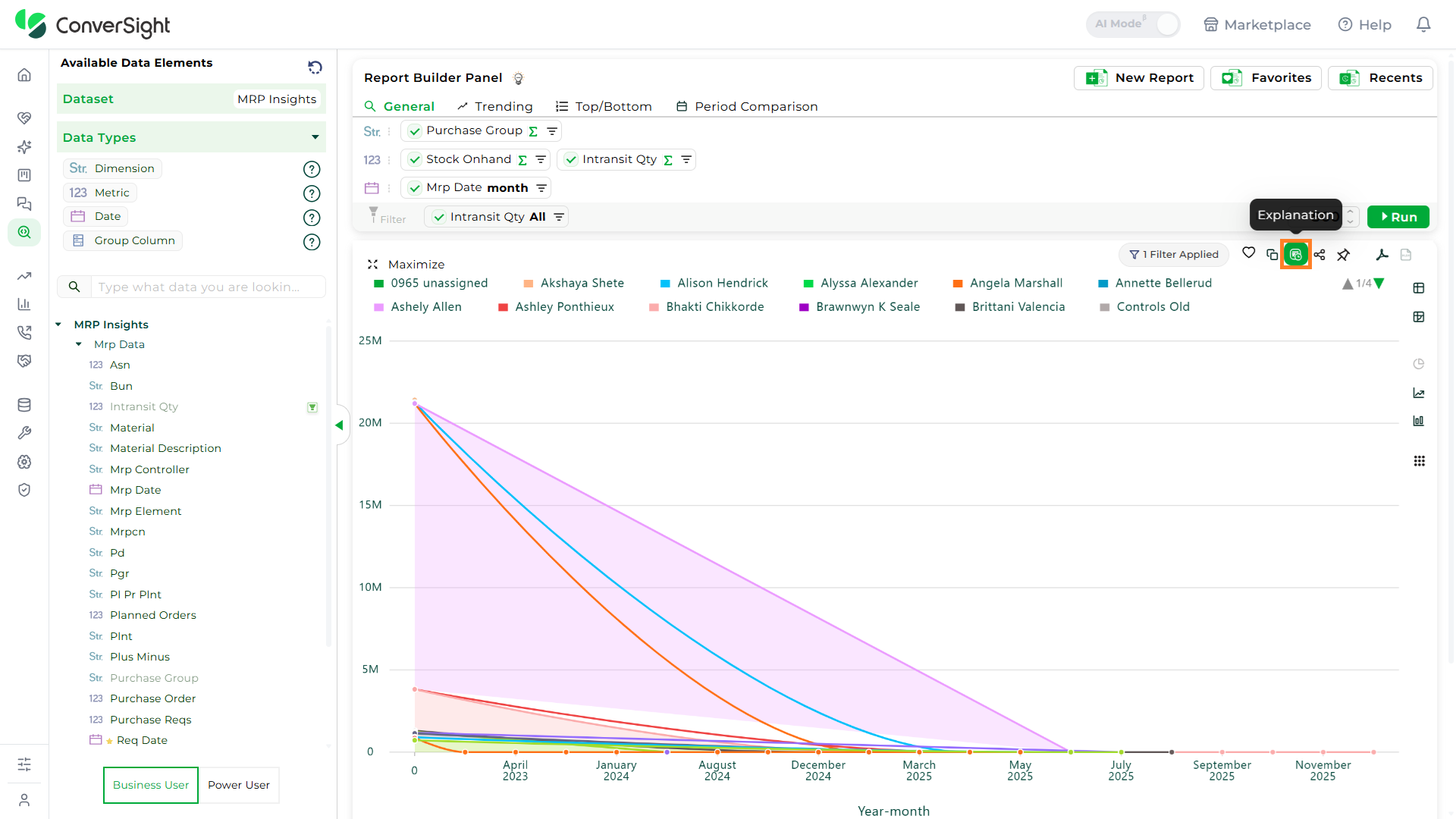Open the user profile icon at sidebar bottom
The height and width of the screenshot is (819, 1456).
pyautogui.click(x=24, y=800)
